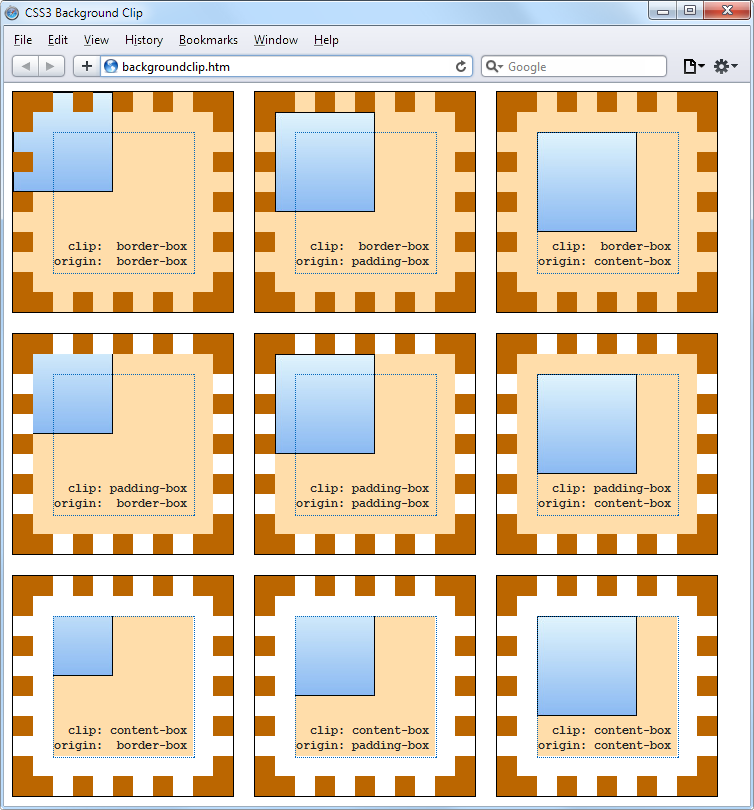
Task: Click the 'clip: border-box origin: content-box' box
Action: pyautogui.click(x=607, y=202)
